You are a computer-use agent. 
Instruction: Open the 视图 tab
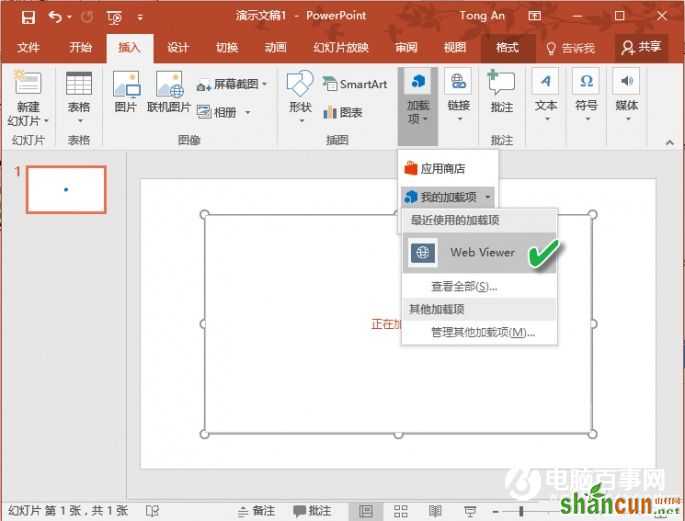tap(455, 47)
